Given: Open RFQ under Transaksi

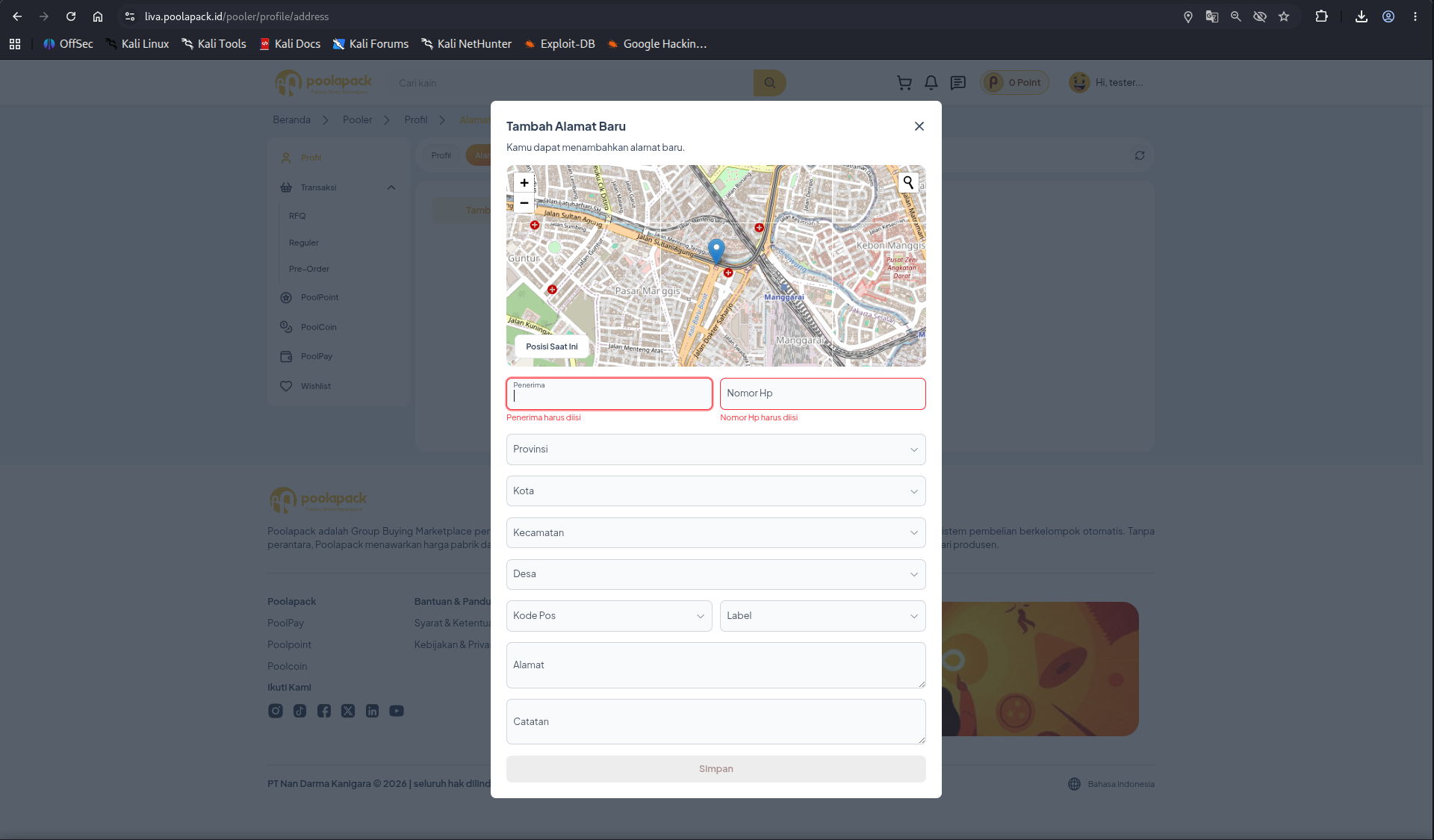Looking at the screenshot, I should click(297, 216).
